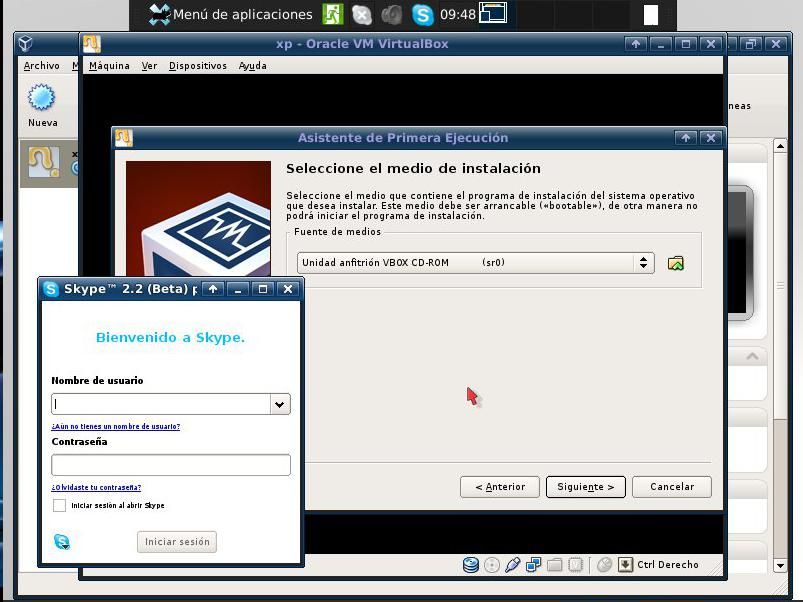Click the shared folders status icon
This screenshot has height=602, width=803.
[554, 565]
